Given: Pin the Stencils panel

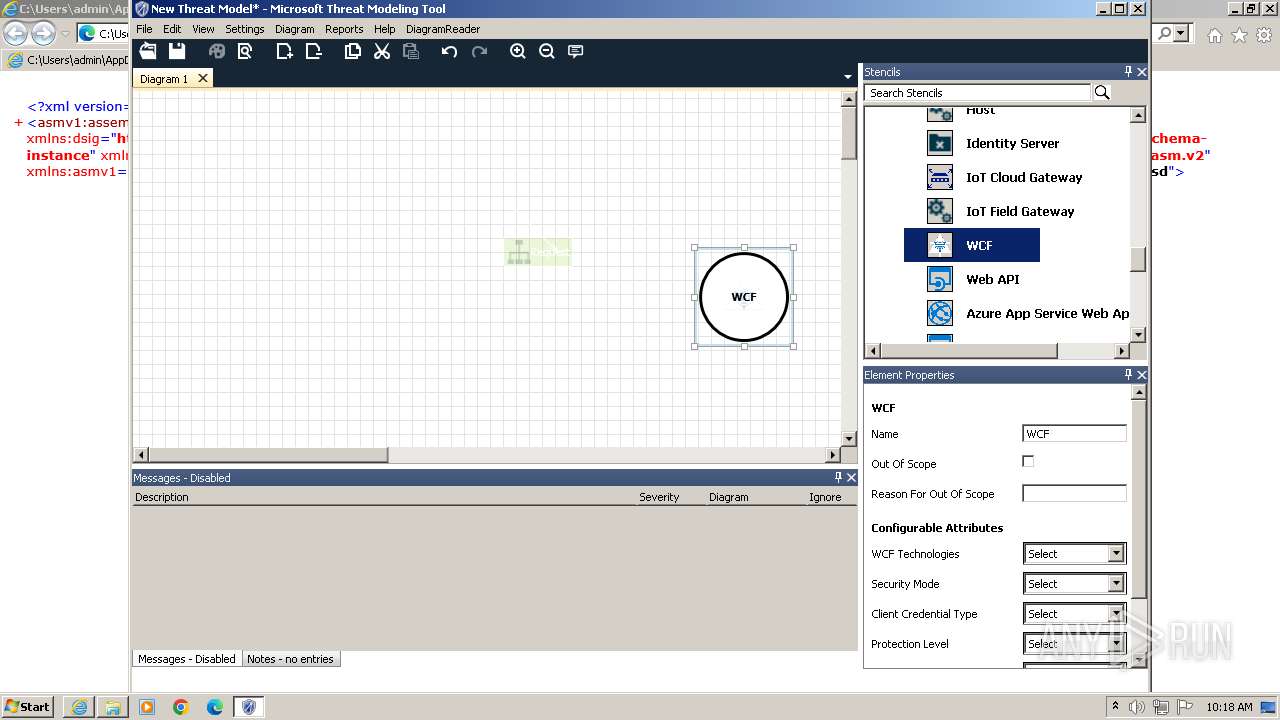Looking at the screenshot, I should point(1128,72).
